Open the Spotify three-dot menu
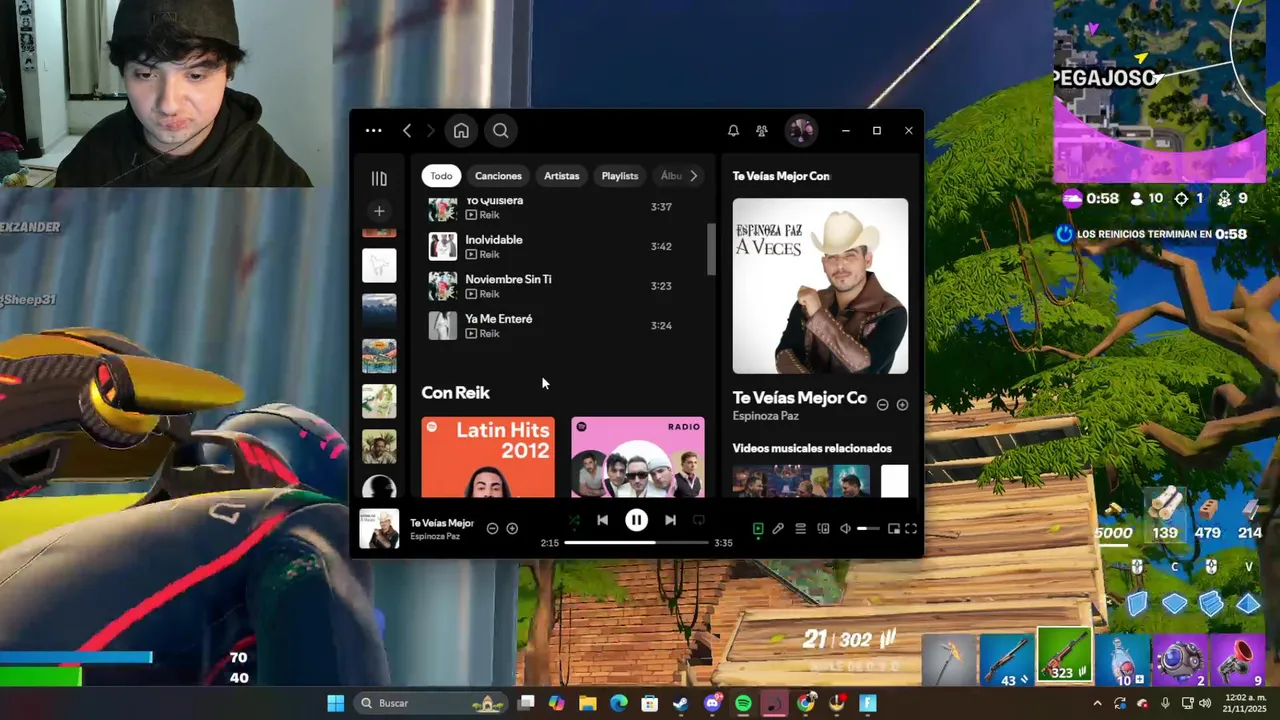The width and height of the screenshot is (1280, 720). (x=373, y=130)
